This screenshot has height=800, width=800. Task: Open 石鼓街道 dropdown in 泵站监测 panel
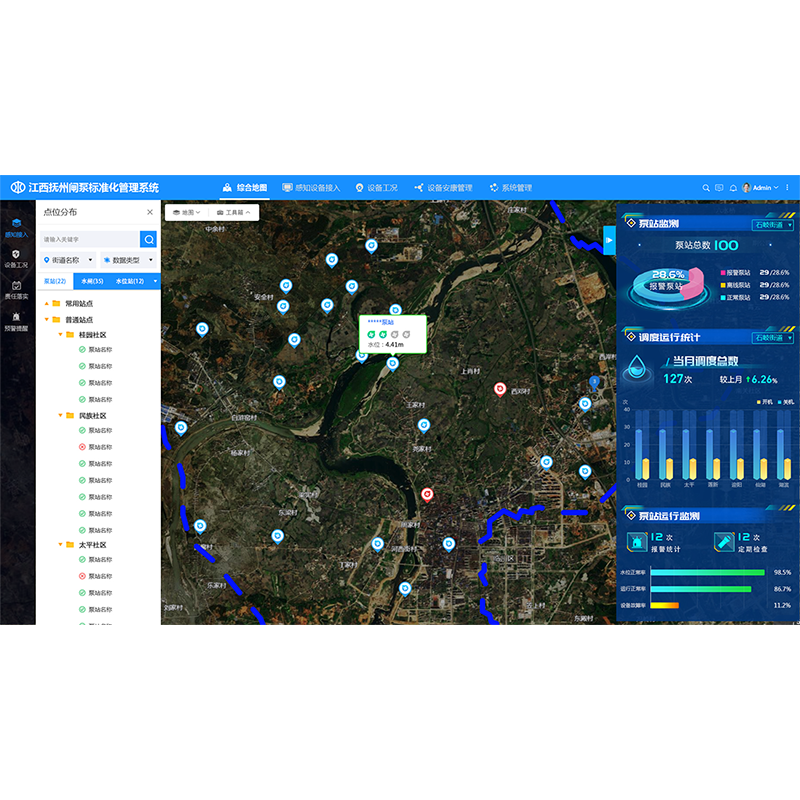(x=772, y=225)
